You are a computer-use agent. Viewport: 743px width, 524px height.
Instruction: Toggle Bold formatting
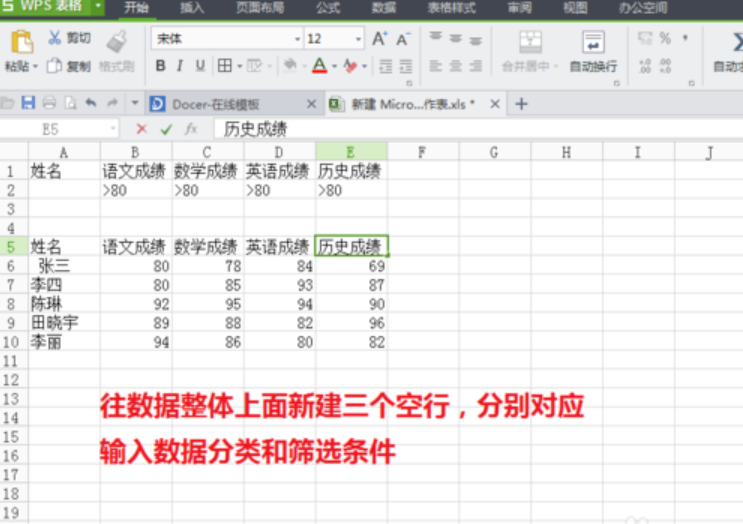click(160, 66)
